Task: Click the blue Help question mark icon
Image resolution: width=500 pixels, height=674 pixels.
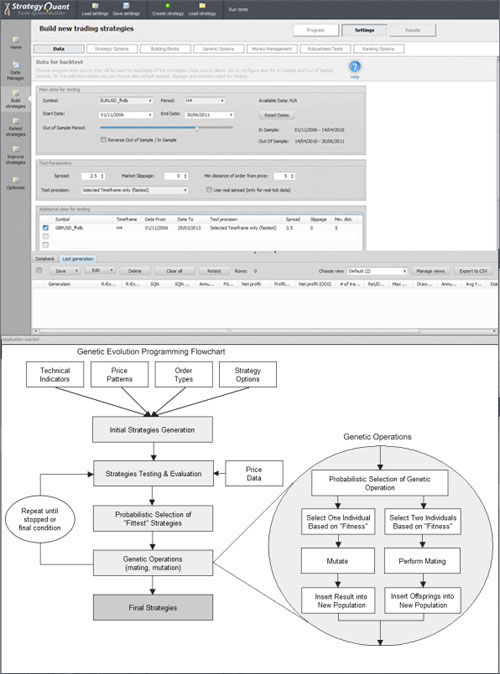Action: [x=355, y=67]
